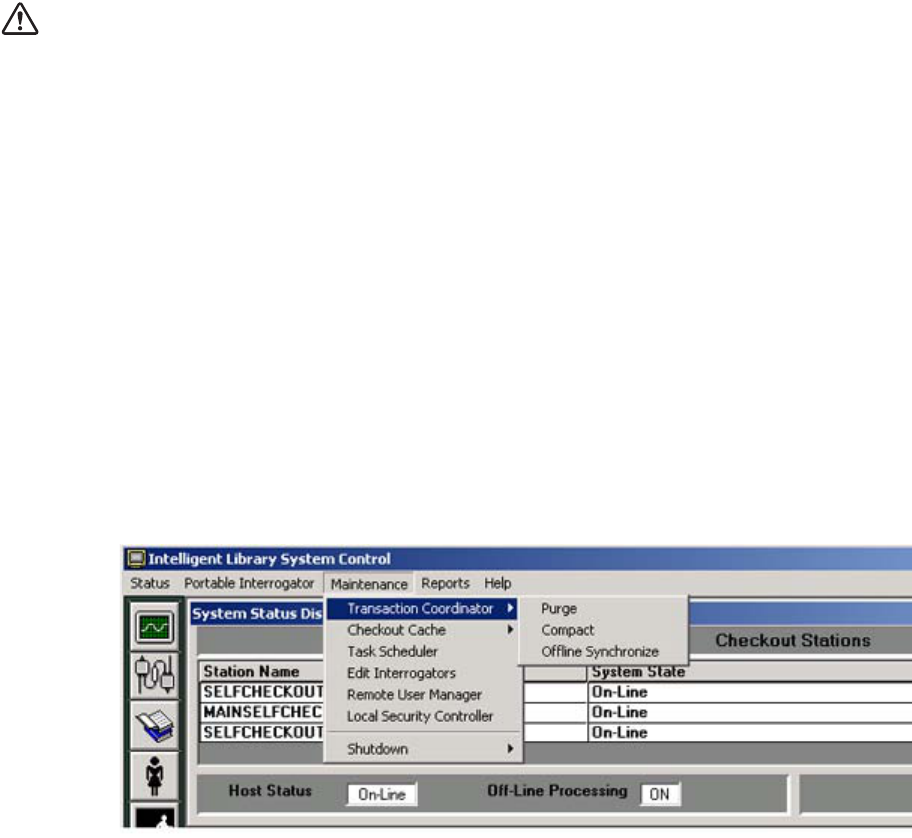Click the Off-Line Processing ON field
The width and height of the screenshot is (912, 838).
tap(660, 794)
